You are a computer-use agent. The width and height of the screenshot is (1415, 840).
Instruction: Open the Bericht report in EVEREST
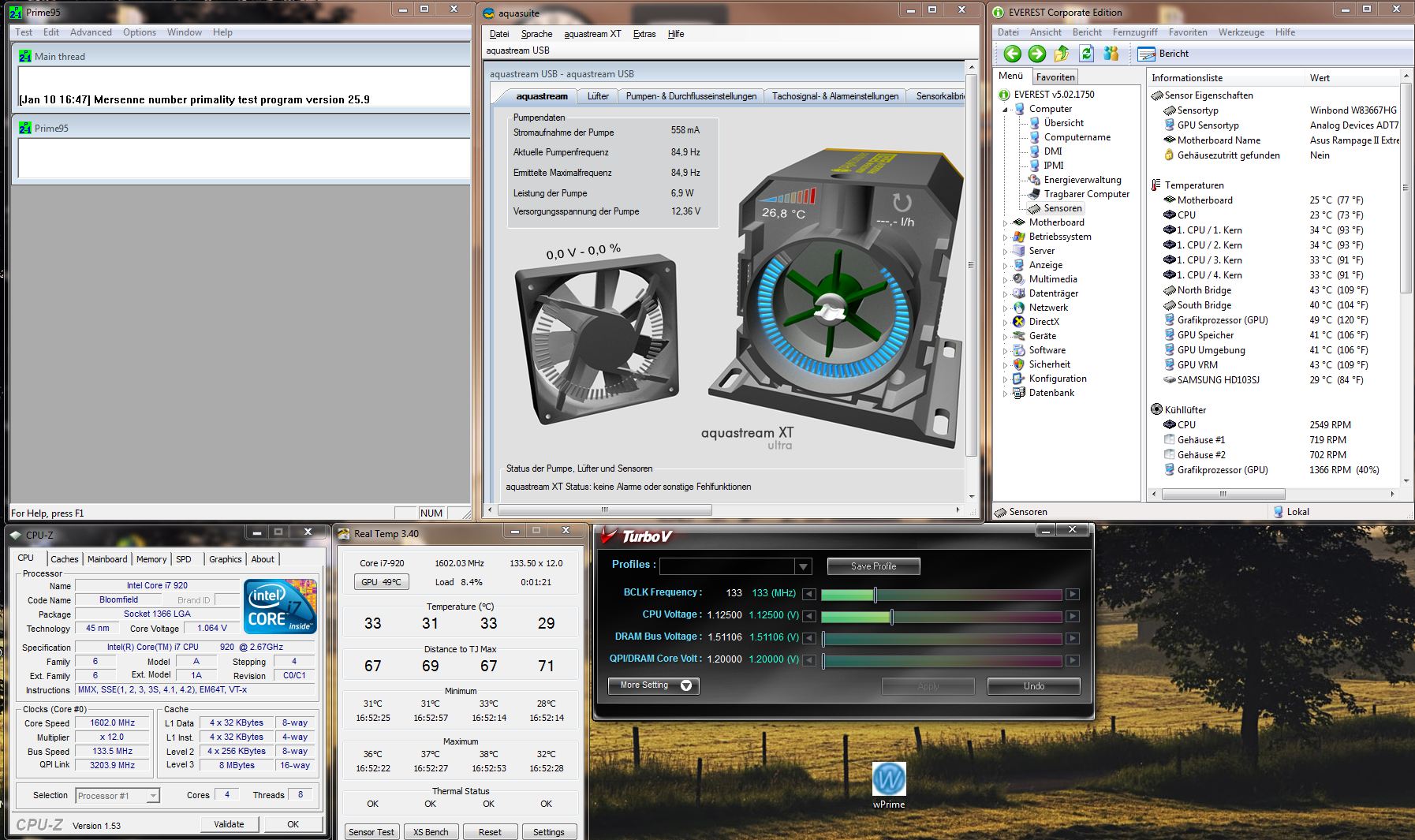click(1164, 54)
